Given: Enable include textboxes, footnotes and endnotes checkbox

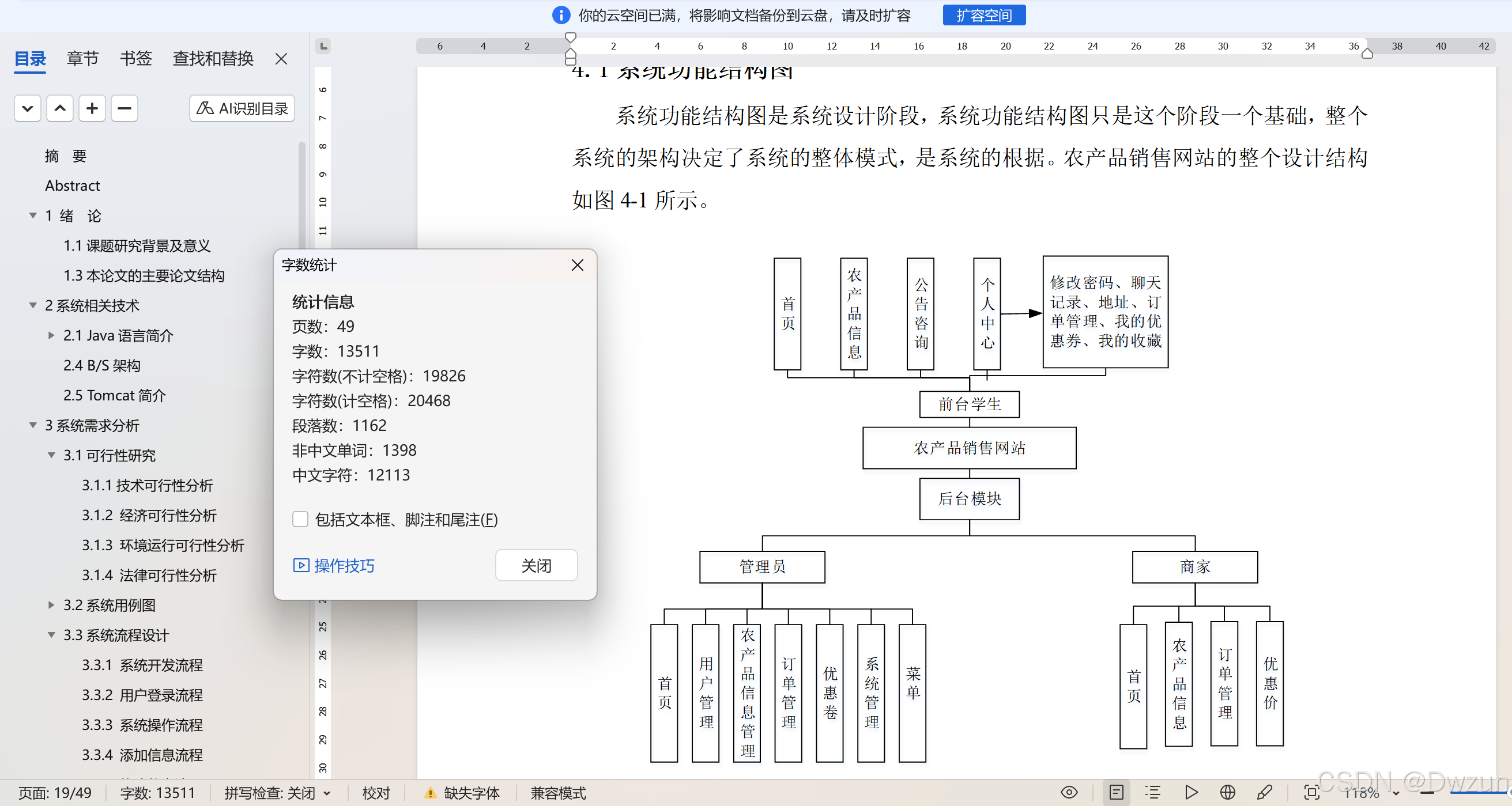Looking at the screenshot, I should pyautogui.click(x=300, y=519).
